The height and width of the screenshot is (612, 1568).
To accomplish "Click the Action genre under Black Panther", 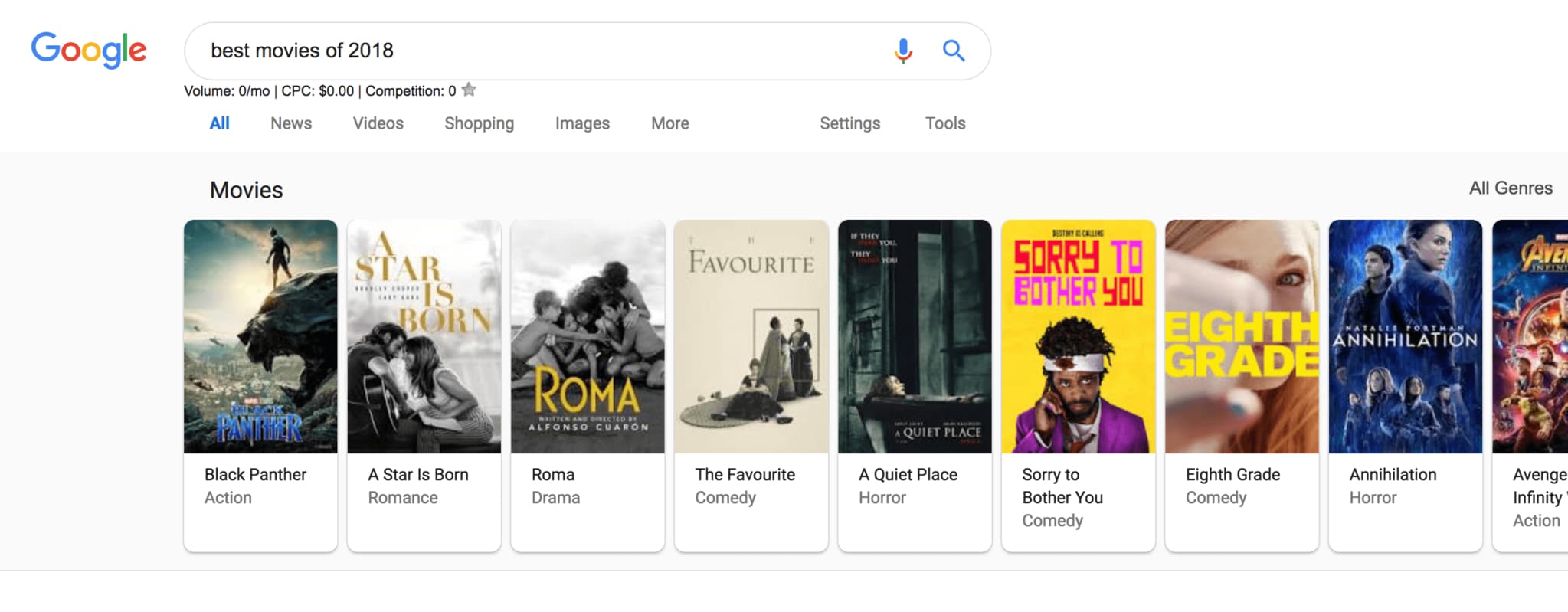I will (x=228, y=497).
